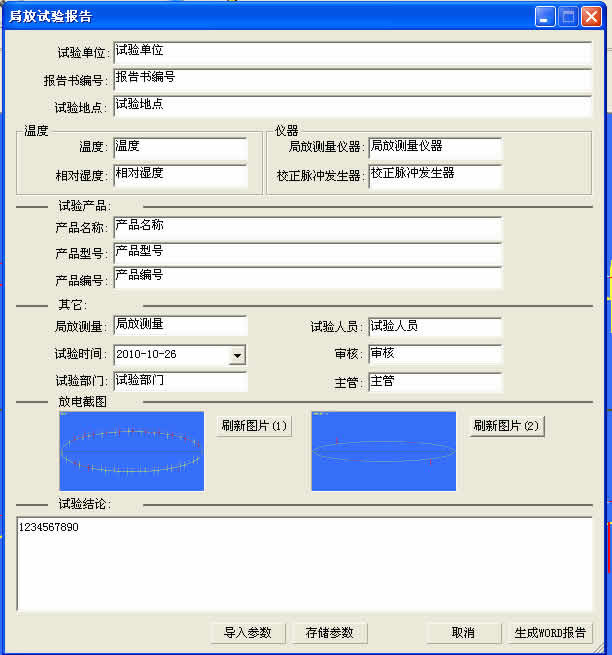Click the 产品编号 input field

[x=308, y=278]
